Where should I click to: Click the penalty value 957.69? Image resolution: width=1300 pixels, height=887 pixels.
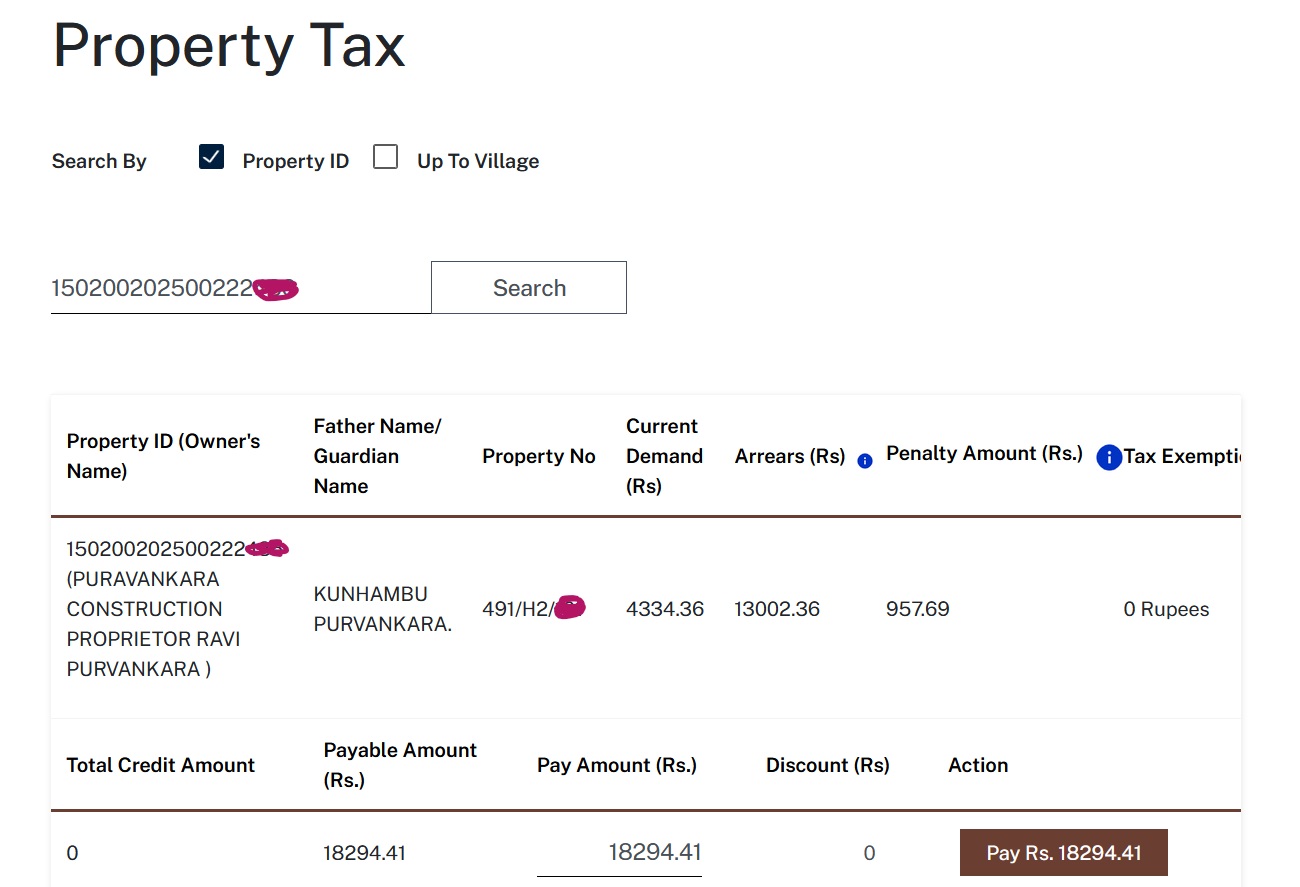point(918,609)
